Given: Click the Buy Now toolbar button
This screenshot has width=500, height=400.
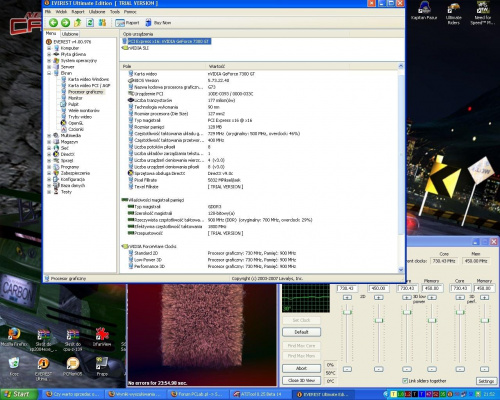Looking at the screenshot, I should coord(158,23).
